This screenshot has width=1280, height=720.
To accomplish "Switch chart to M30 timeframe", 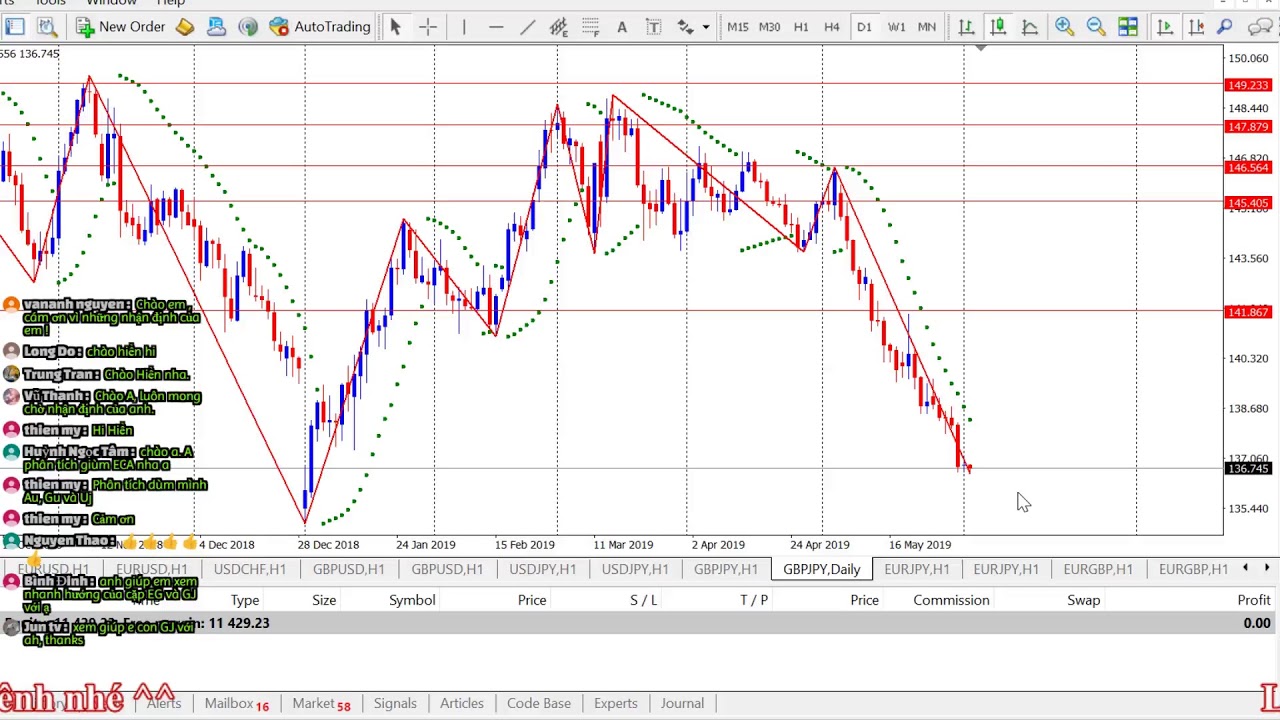I will click(x=769, y=27).
